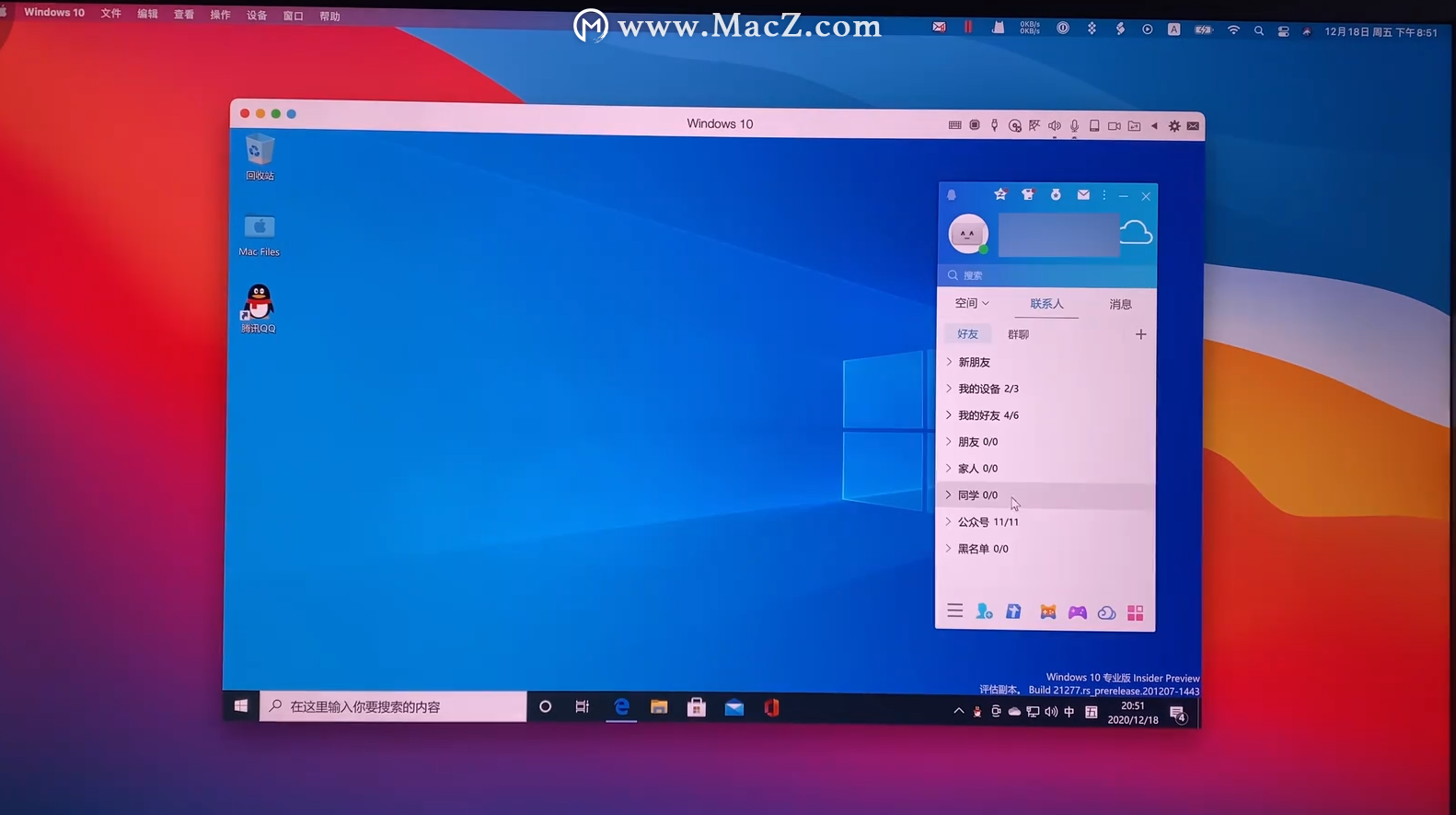Toggle Parallels sound speaker icon
Image resolution: width=1456 pixels, height=815 pixels.
pos(1055,125)
